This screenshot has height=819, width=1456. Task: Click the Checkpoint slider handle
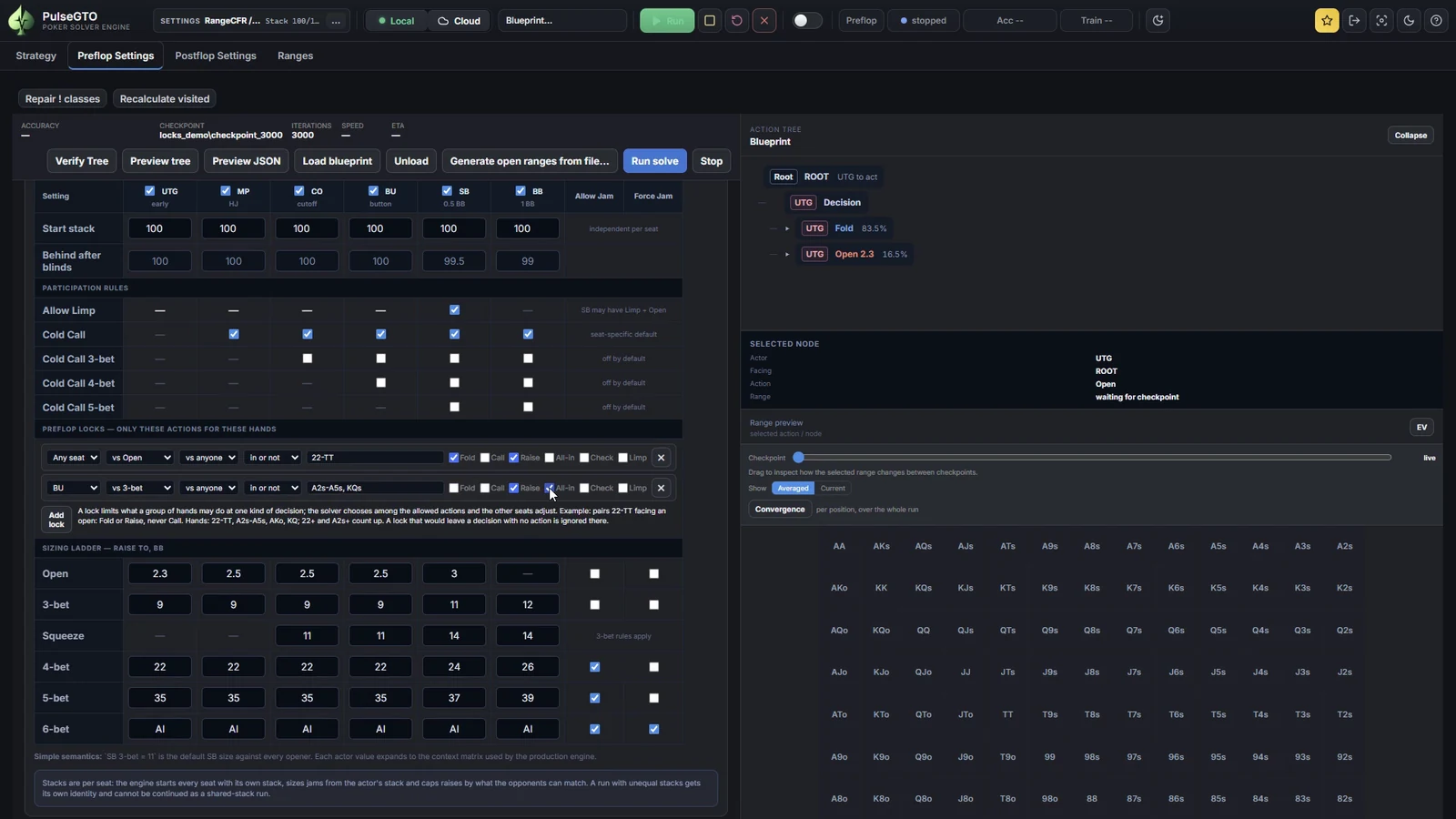tap(798, 458)
